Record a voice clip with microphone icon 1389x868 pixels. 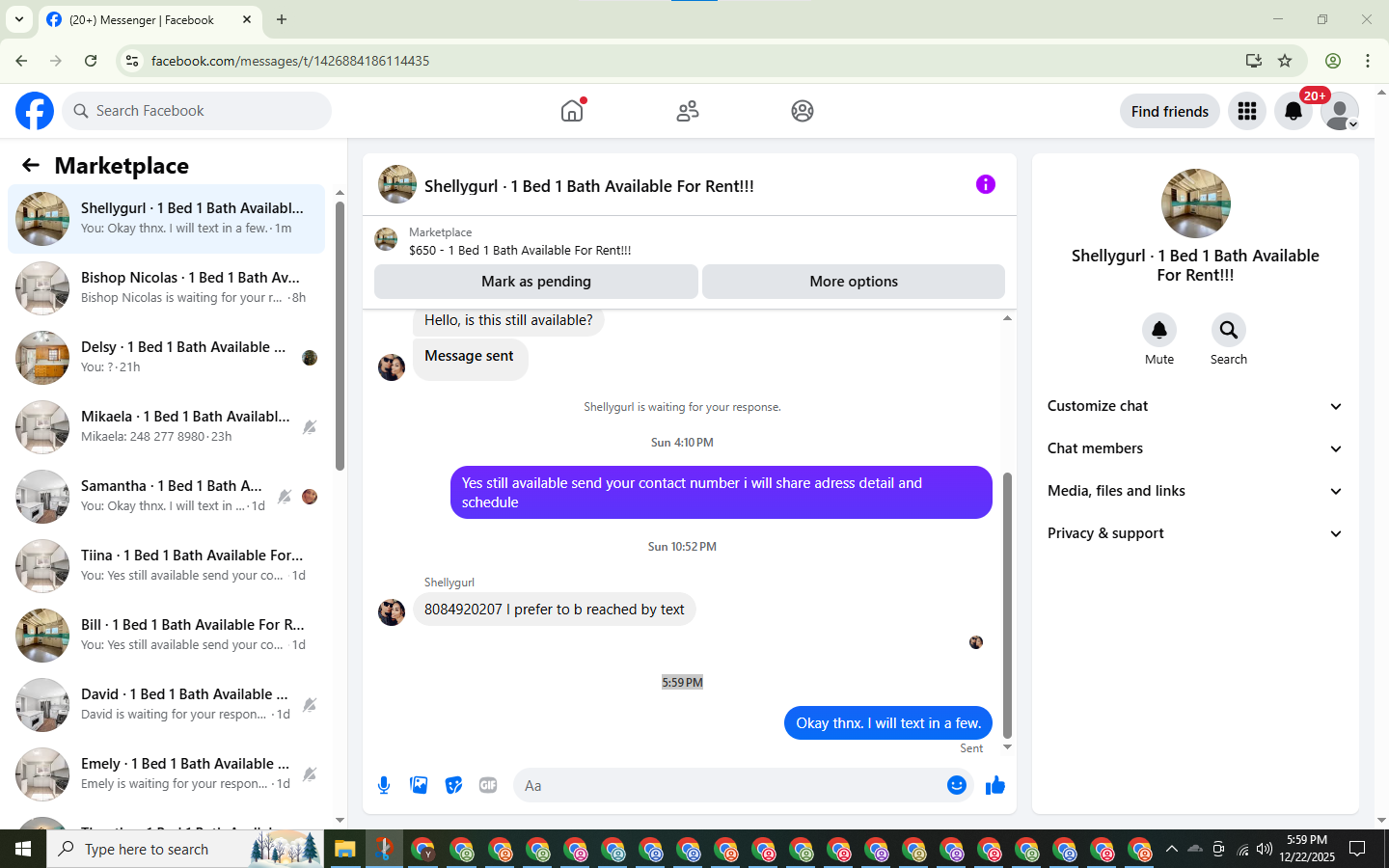coord(384,785)
